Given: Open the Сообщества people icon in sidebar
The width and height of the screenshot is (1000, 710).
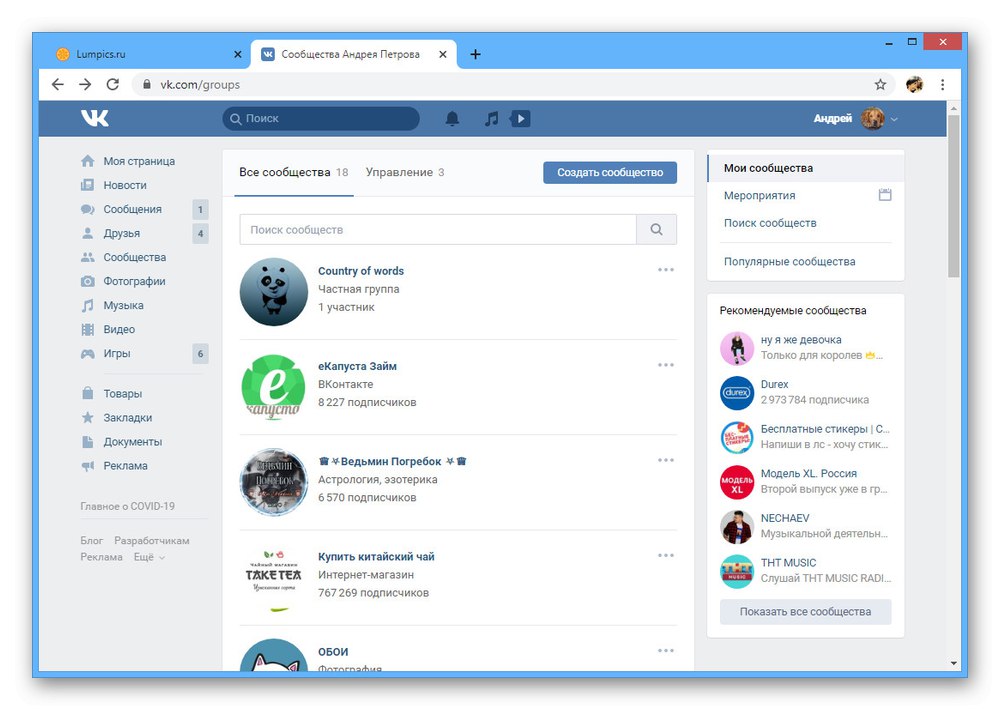Looking at the screenshot, I should coord(87,257).
